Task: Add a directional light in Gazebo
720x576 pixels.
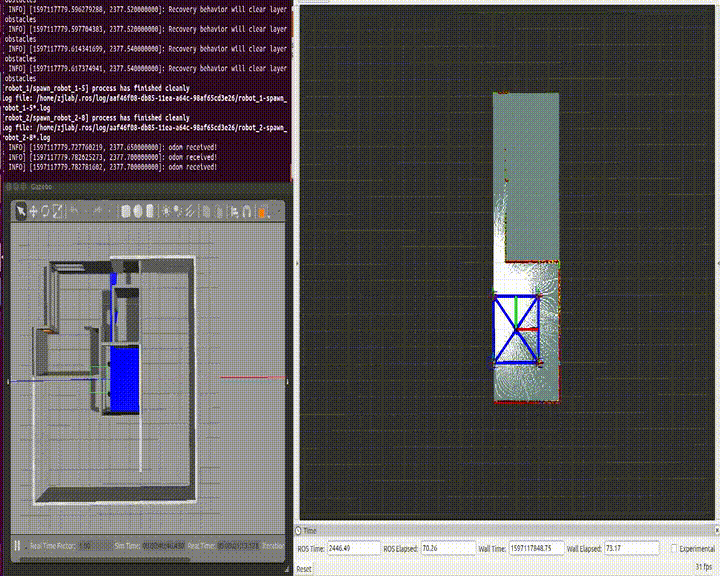Action: [190, 212]
